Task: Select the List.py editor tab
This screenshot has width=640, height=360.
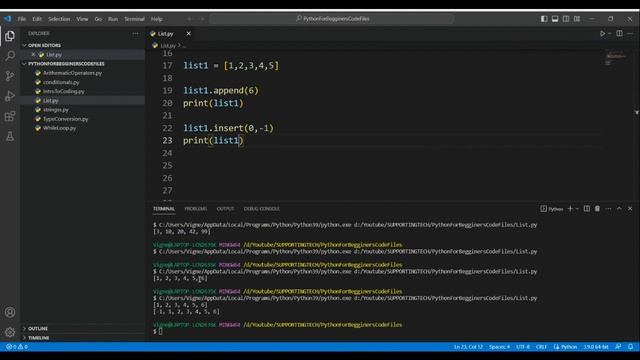Action: pos(165,33)
